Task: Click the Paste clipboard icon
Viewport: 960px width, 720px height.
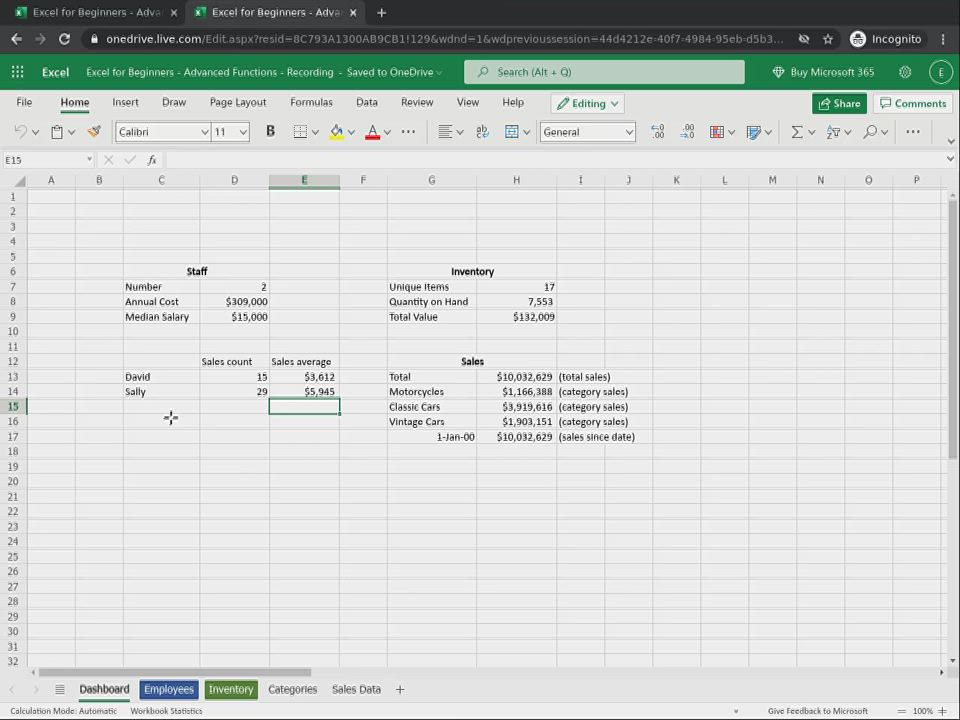Action: 57,132
